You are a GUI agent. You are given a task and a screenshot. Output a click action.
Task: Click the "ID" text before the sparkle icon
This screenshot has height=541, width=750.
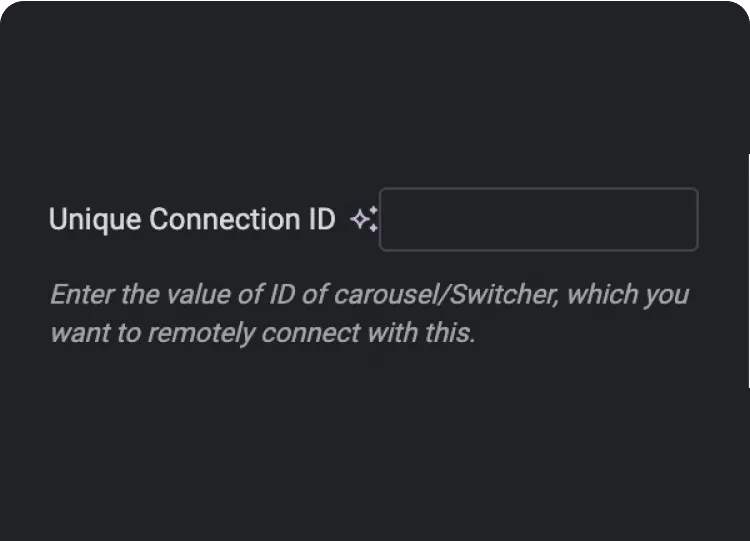(x=322, y=219)
